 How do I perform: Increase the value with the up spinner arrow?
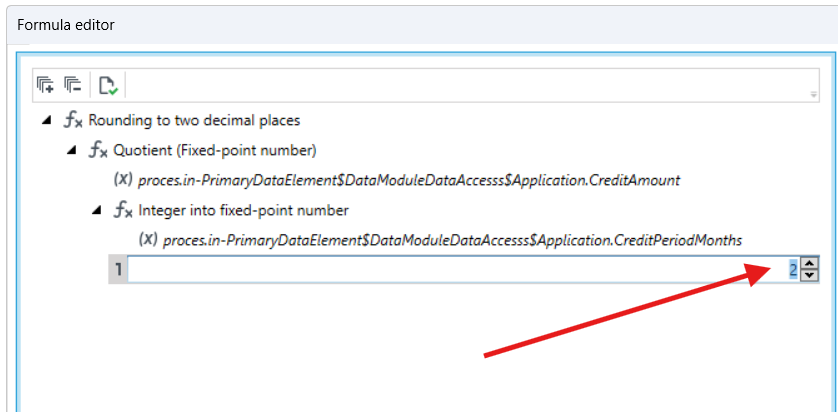pos(810,263)
